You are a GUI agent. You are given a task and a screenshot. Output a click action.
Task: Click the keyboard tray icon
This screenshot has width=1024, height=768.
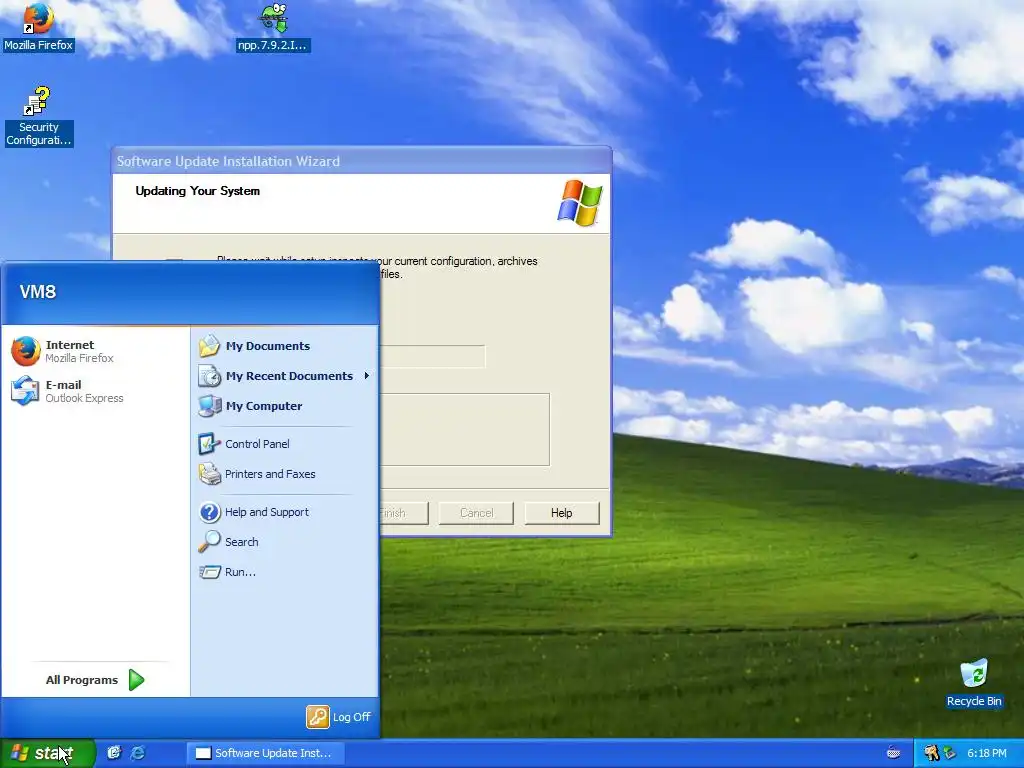tap(893, 754)
